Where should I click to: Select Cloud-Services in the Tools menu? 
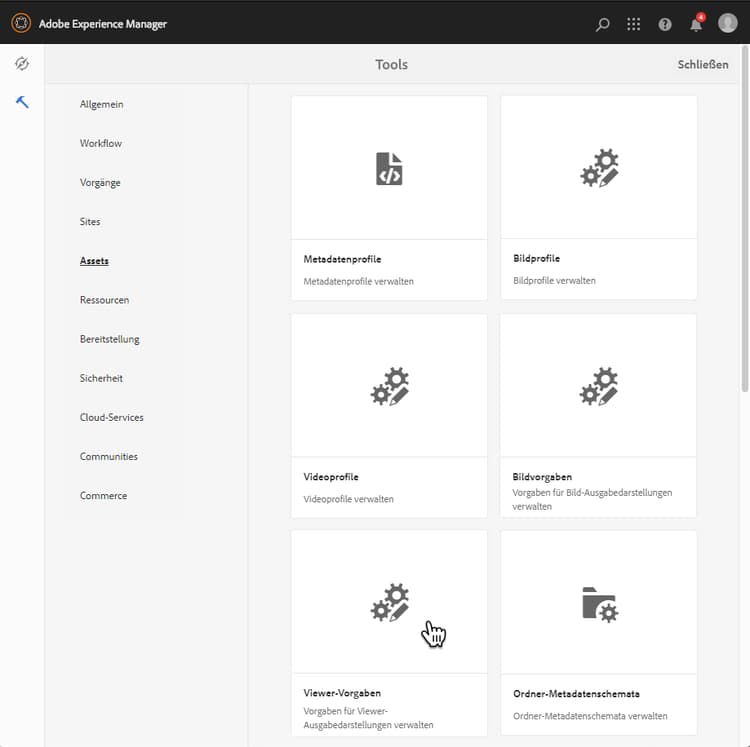pyautogui.click(x=111, y=417)
